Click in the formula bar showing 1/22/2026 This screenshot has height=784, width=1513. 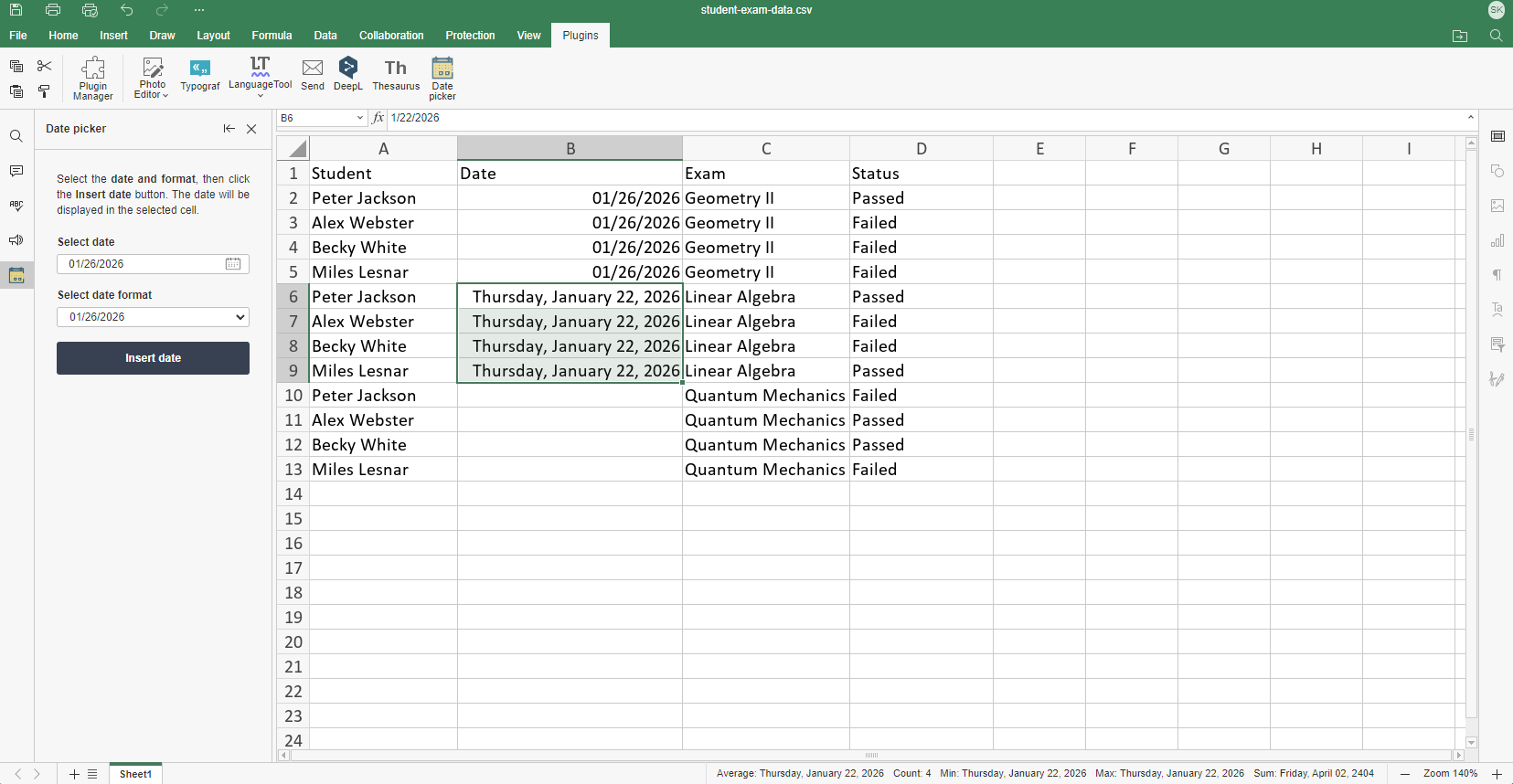pyautogui.click(x=923, y=118)
